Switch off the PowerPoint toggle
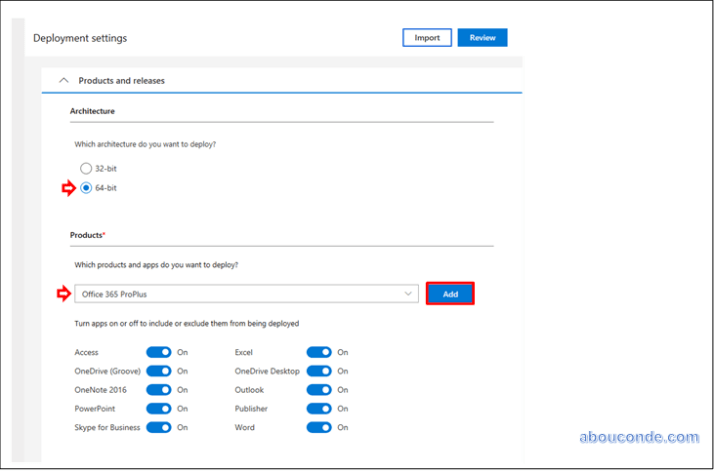 point(159,408)
